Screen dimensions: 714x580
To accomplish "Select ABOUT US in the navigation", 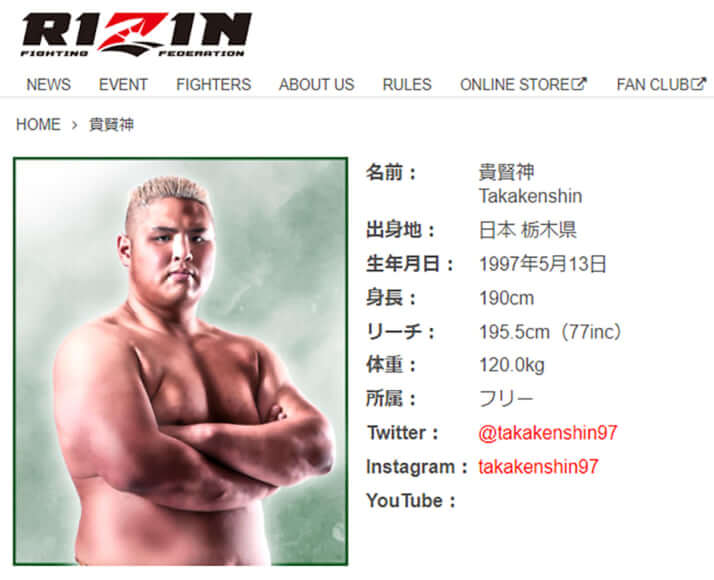I will (x=316, y=85).
